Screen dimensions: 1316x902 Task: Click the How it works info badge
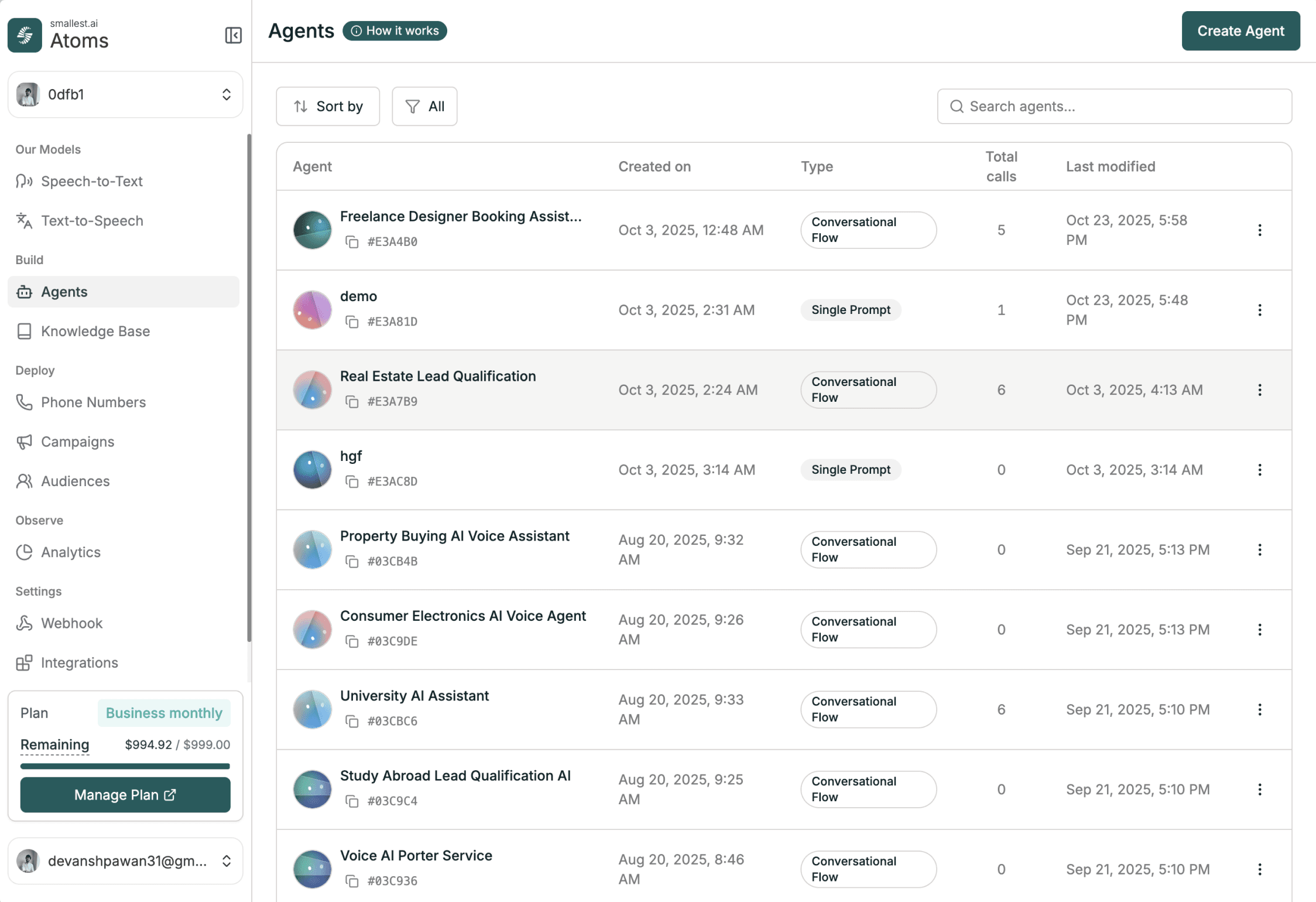click(395, 31)
